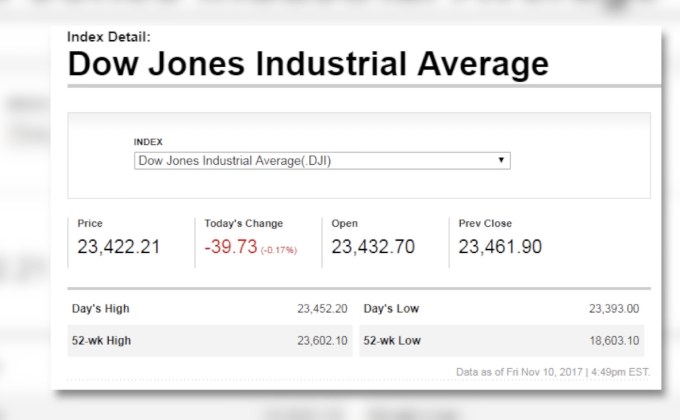Screen dimensions: 680x420
Task: Select the Index Detail label text
Action: point(108,37)
